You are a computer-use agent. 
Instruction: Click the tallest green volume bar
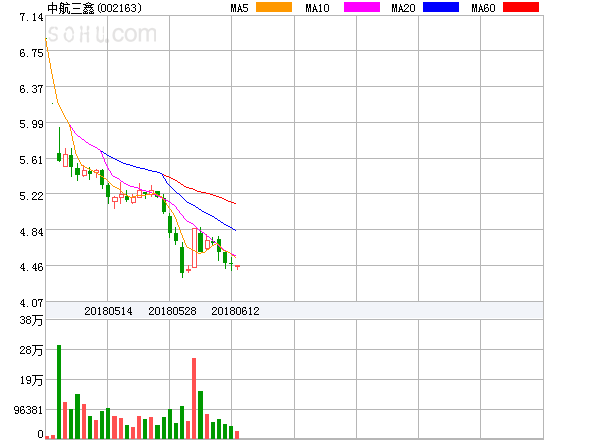pyautogui.click(x=59, y=392)
